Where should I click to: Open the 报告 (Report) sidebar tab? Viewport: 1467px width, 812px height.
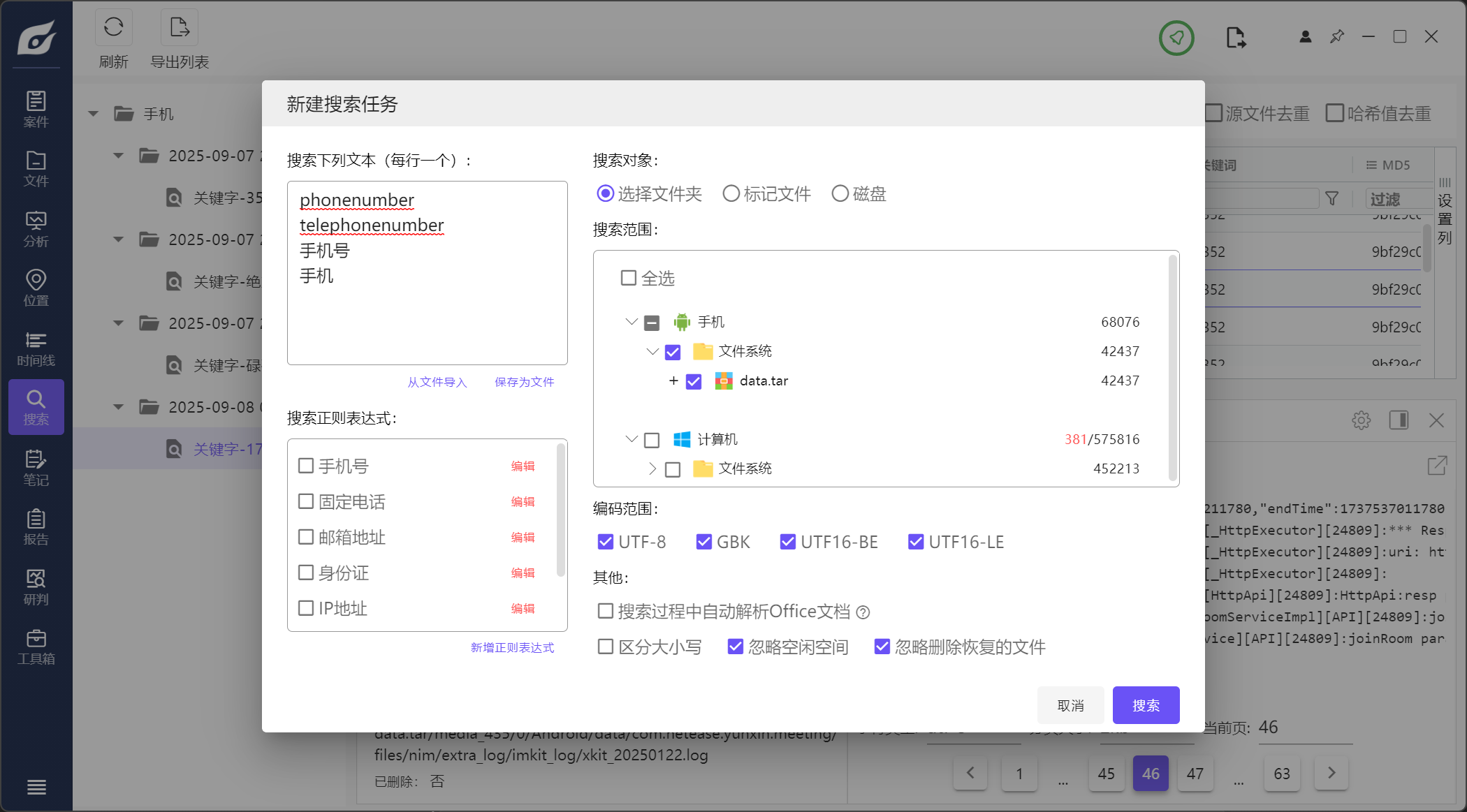pos(36,527)
